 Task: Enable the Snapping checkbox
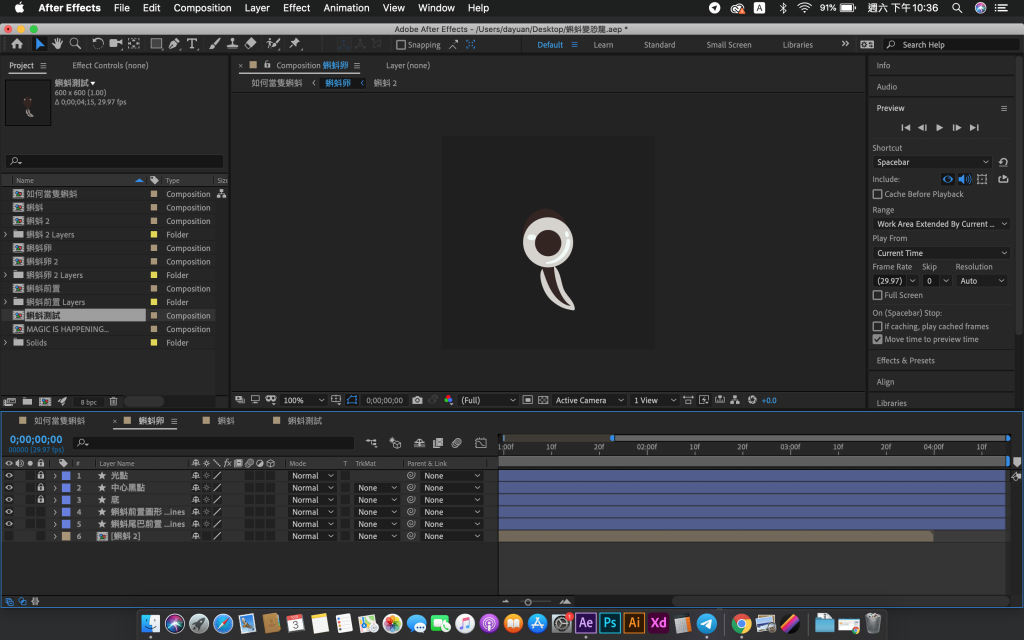click(401, 45)
